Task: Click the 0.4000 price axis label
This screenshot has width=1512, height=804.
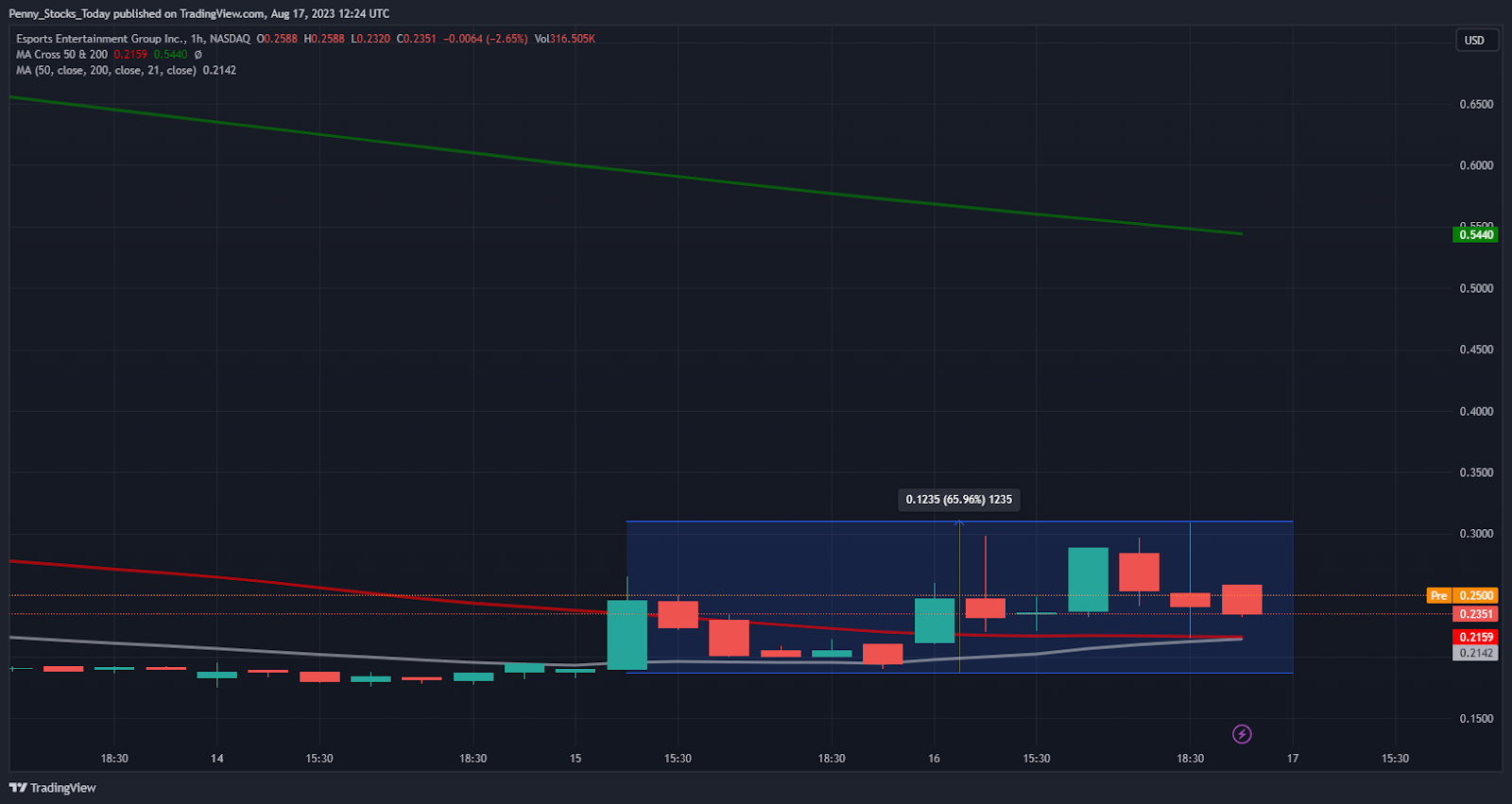Action: (1476, 411)
